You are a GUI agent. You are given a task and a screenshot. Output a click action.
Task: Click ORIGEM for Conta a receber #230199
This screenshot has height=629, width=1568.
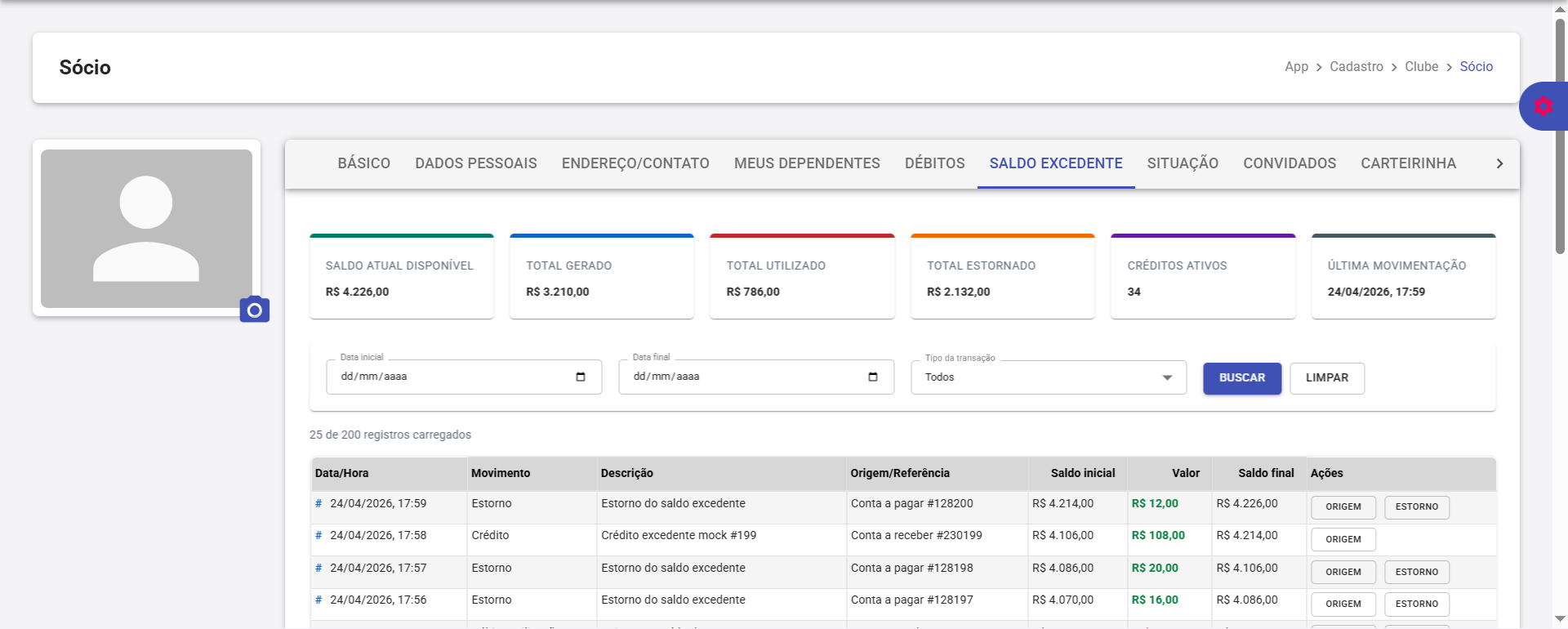tap(1343, 540)
